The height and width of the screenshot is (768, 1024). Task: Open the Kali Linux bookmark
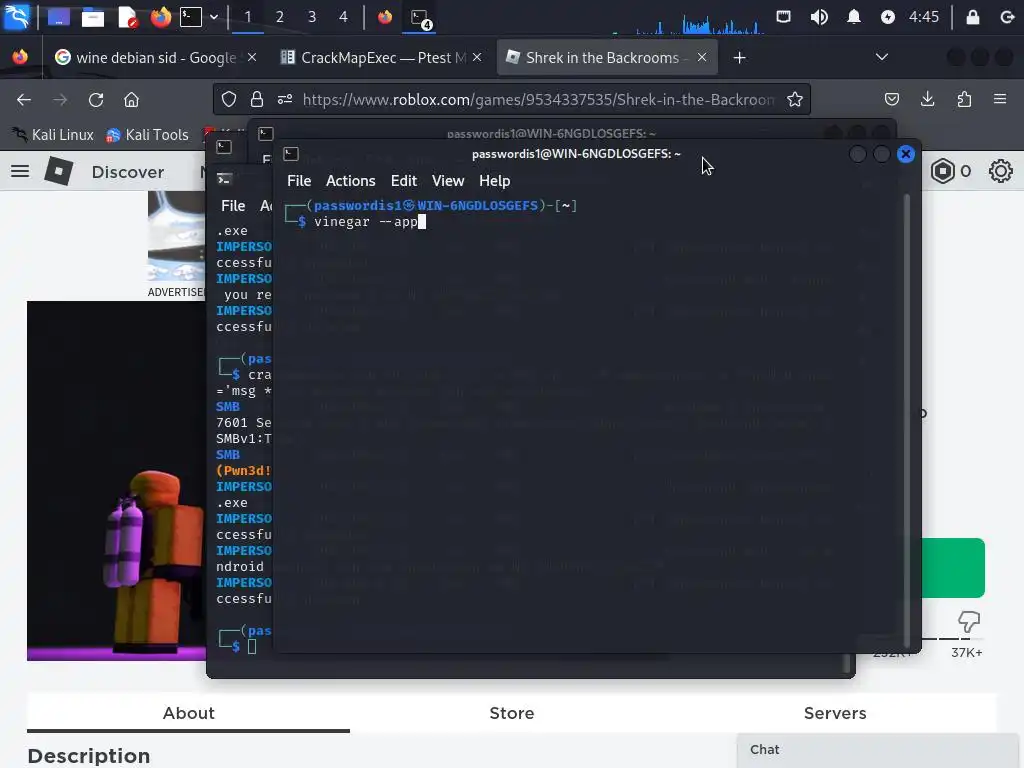(x=54, y=135)
